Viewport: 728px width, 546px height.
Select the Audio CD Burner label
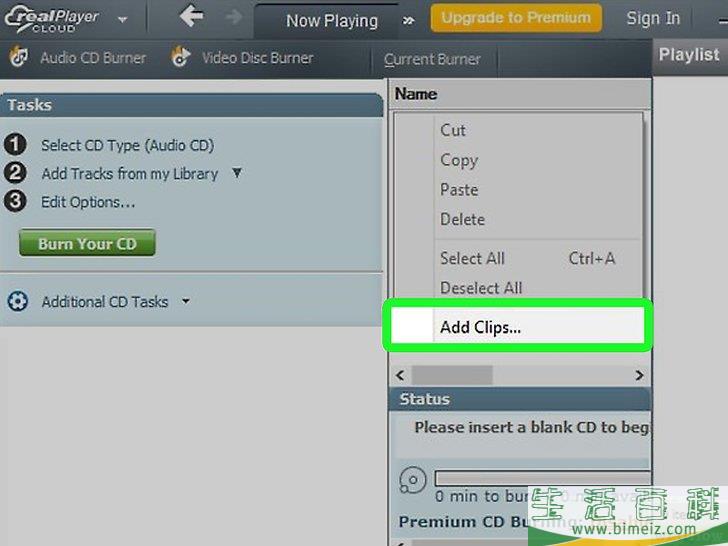click(x=93, y=58)
